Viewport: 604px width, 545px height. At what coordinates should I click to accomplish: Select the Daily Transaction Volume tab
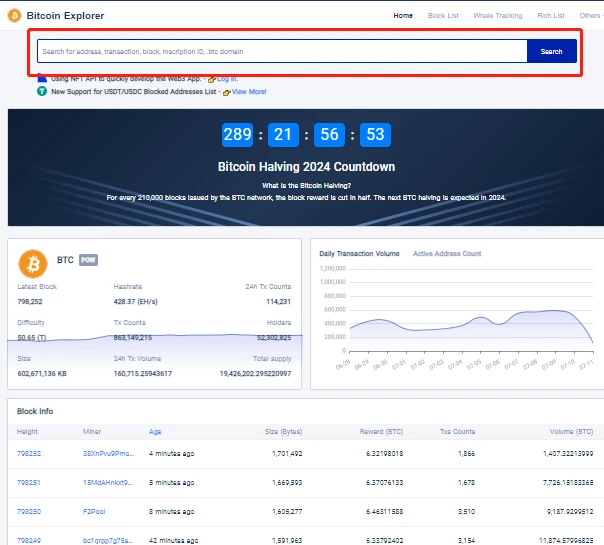(x=359, y=254)
